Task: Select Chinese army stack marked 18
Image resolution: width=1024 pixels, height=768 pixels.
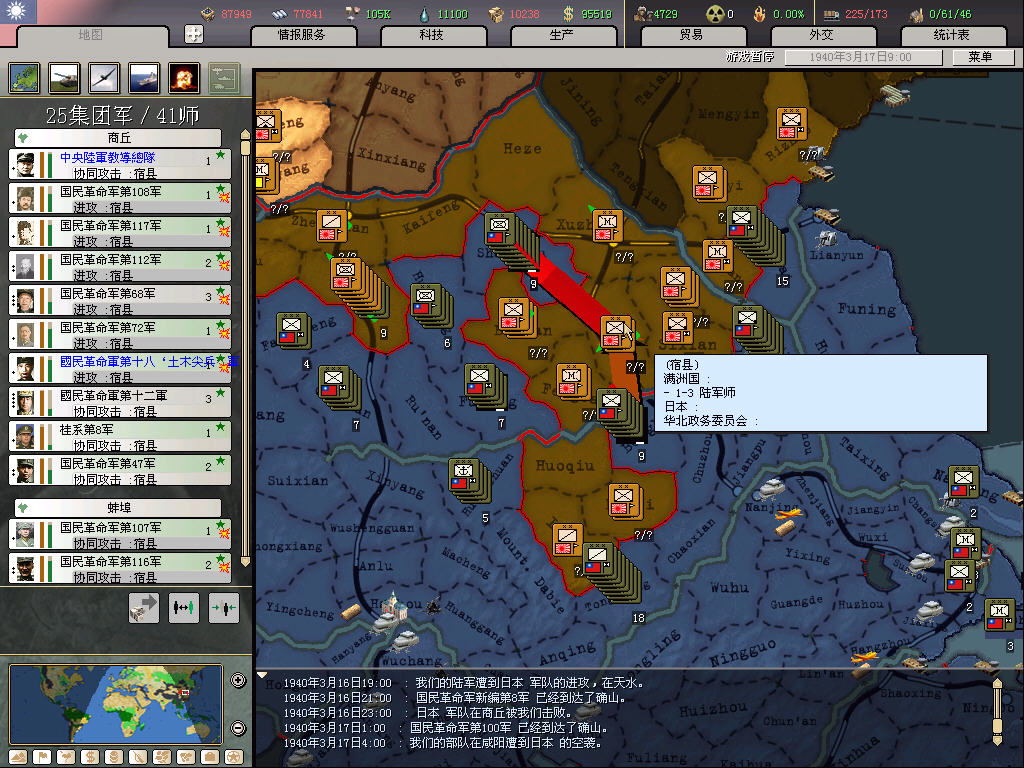Action: pos(600,560)
